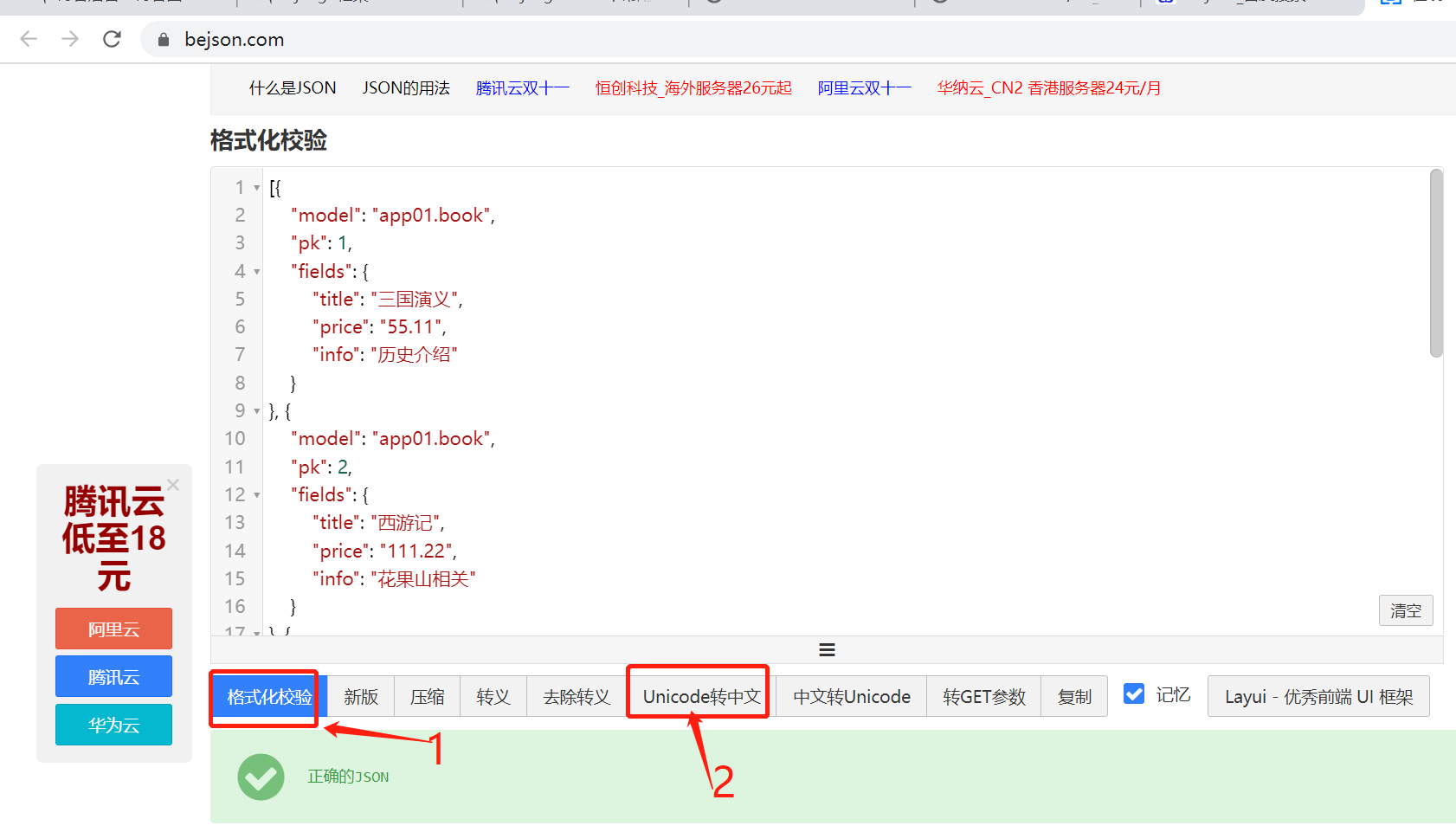This screenshot has width=1456, height=832.
Task: Click the "55.11" price value
Action: point(410,327)
